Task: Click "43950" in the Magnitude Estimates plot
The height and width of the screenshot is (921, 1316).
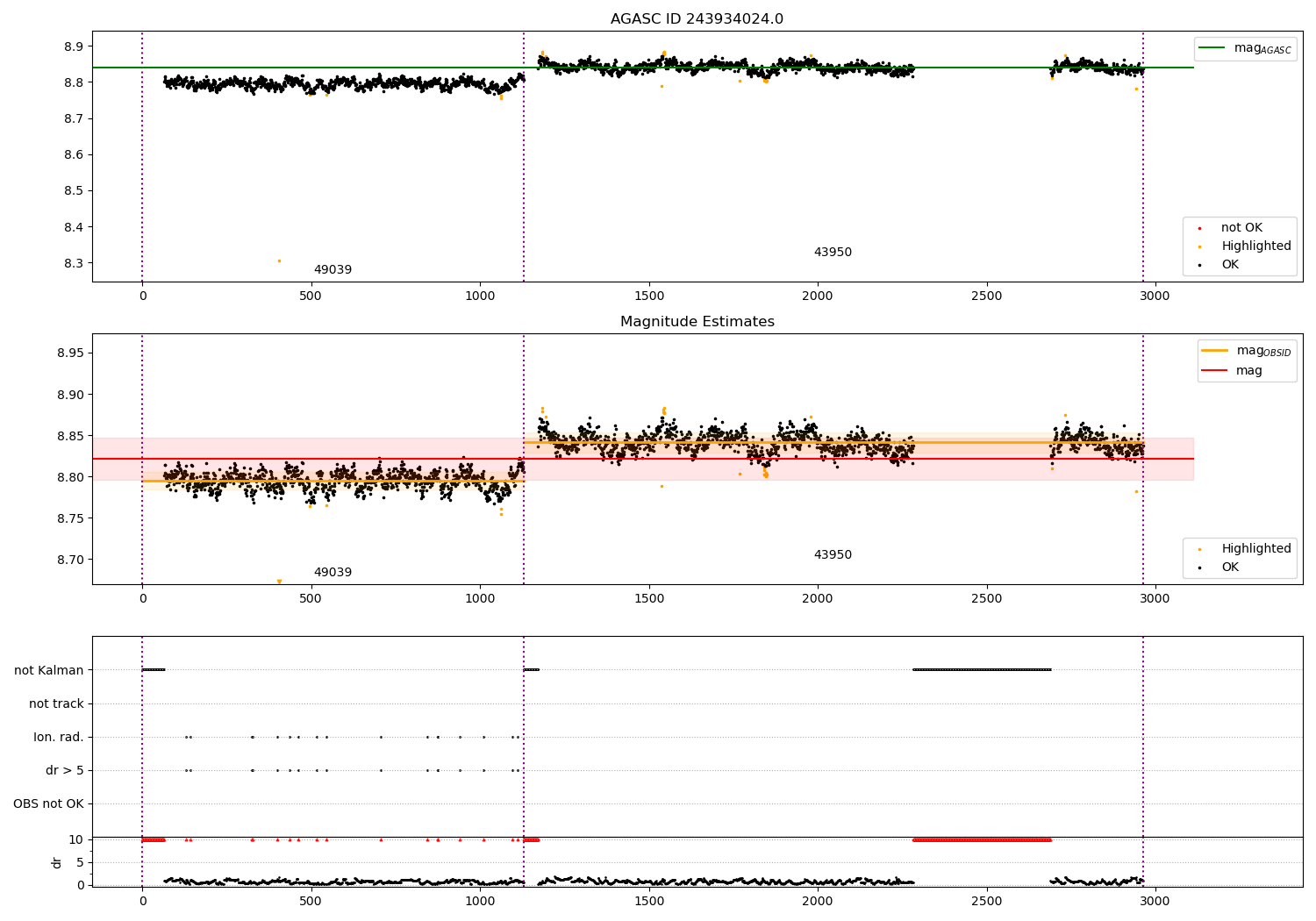Action: [833, 555]
